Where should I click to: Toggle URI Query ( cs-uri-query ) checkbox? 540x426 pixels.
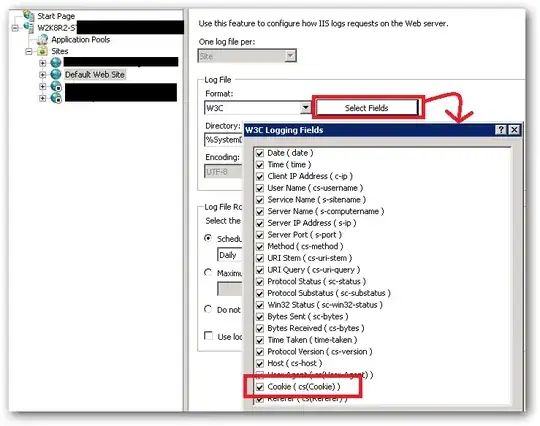260,270
